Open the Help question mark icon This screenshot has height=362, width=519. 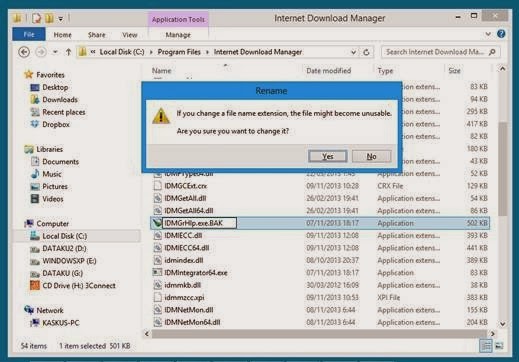[x=501, y=34]
